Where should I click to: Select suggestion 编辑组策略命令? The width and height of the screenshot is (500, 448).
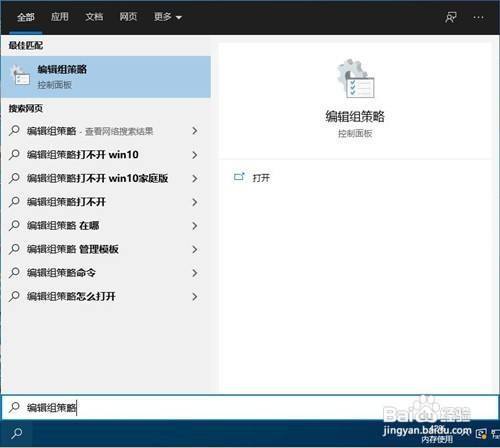point(106,273)
